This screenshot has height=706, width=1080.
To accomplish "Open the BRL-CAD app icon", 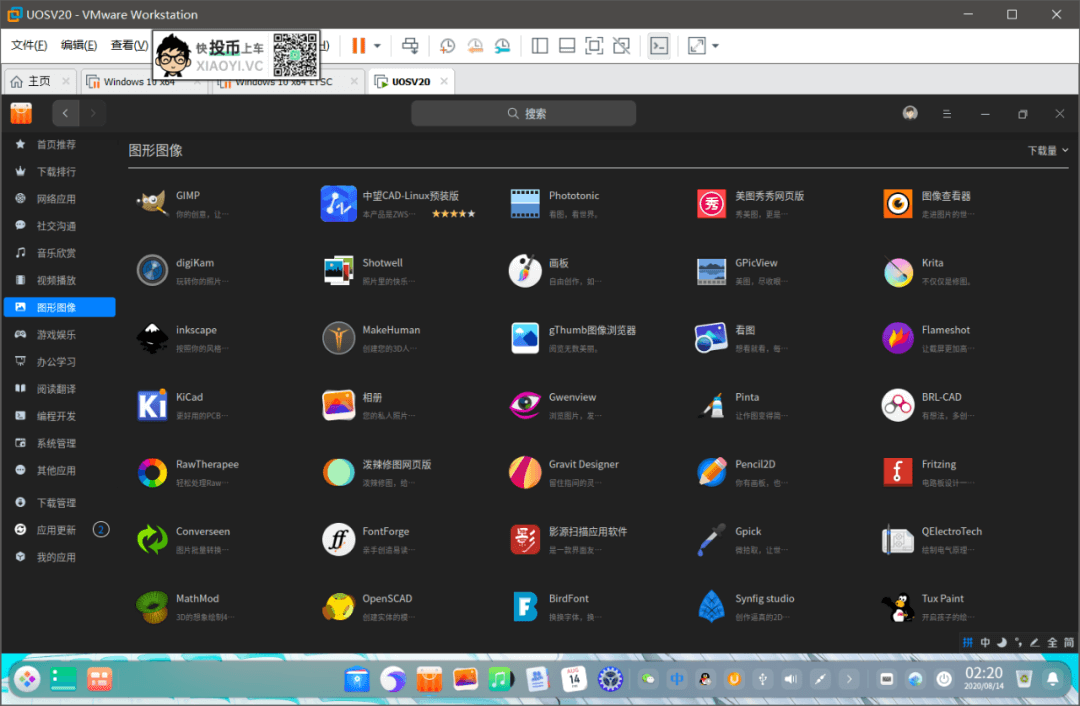I will (898, 404).
